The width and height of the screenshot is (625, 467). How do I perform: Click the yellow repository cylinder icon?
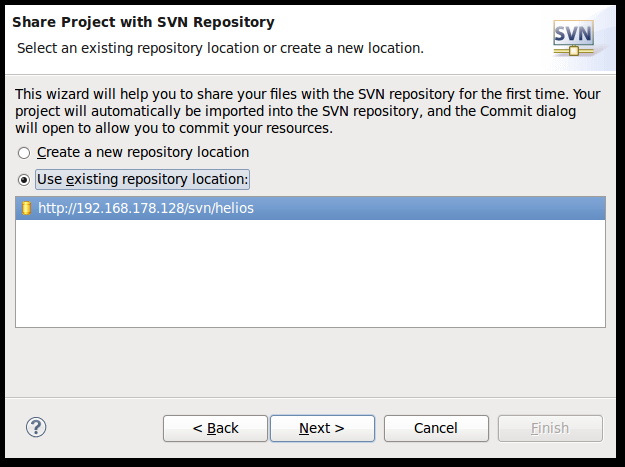(x=26, y=208)
